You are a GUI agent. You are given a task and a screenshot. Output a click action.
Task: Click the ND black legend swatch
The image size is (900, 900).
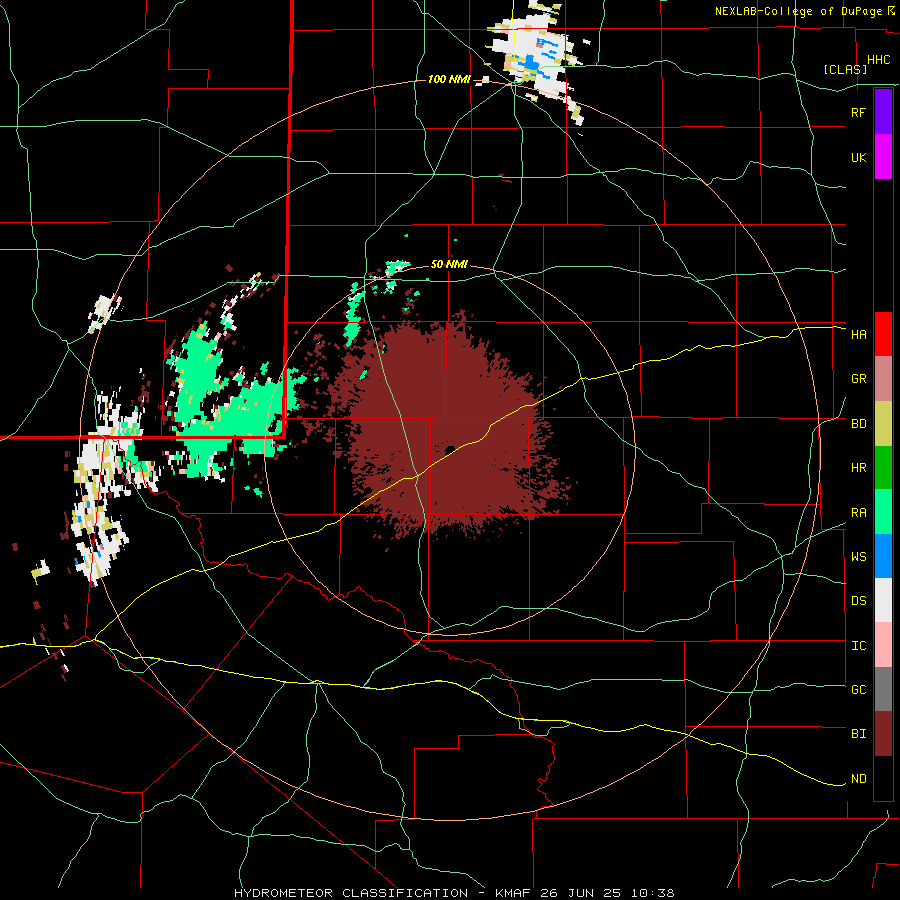(883, 778)
